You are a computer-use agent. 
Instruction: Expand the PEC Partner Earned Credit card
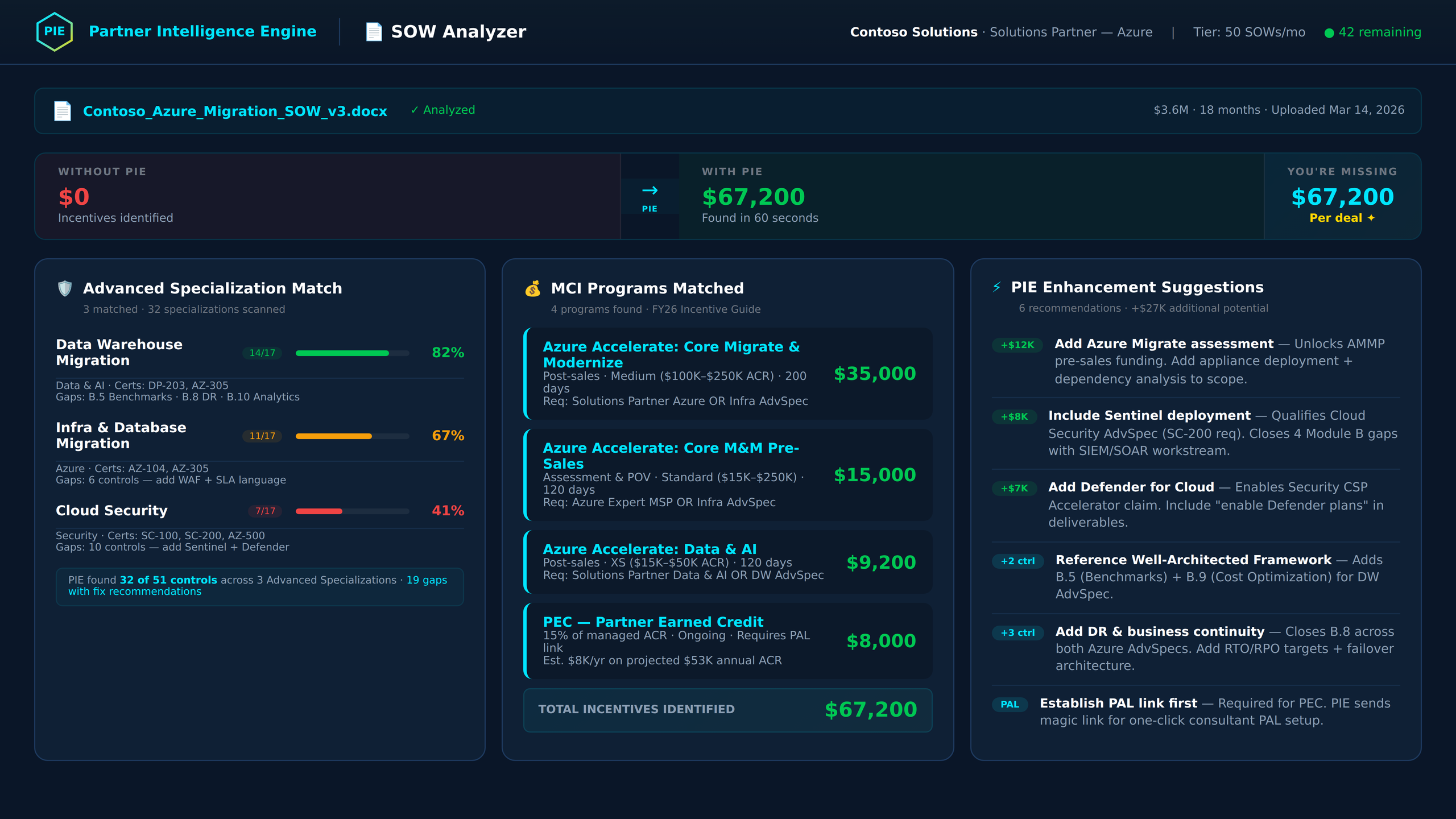coord(728,641)
